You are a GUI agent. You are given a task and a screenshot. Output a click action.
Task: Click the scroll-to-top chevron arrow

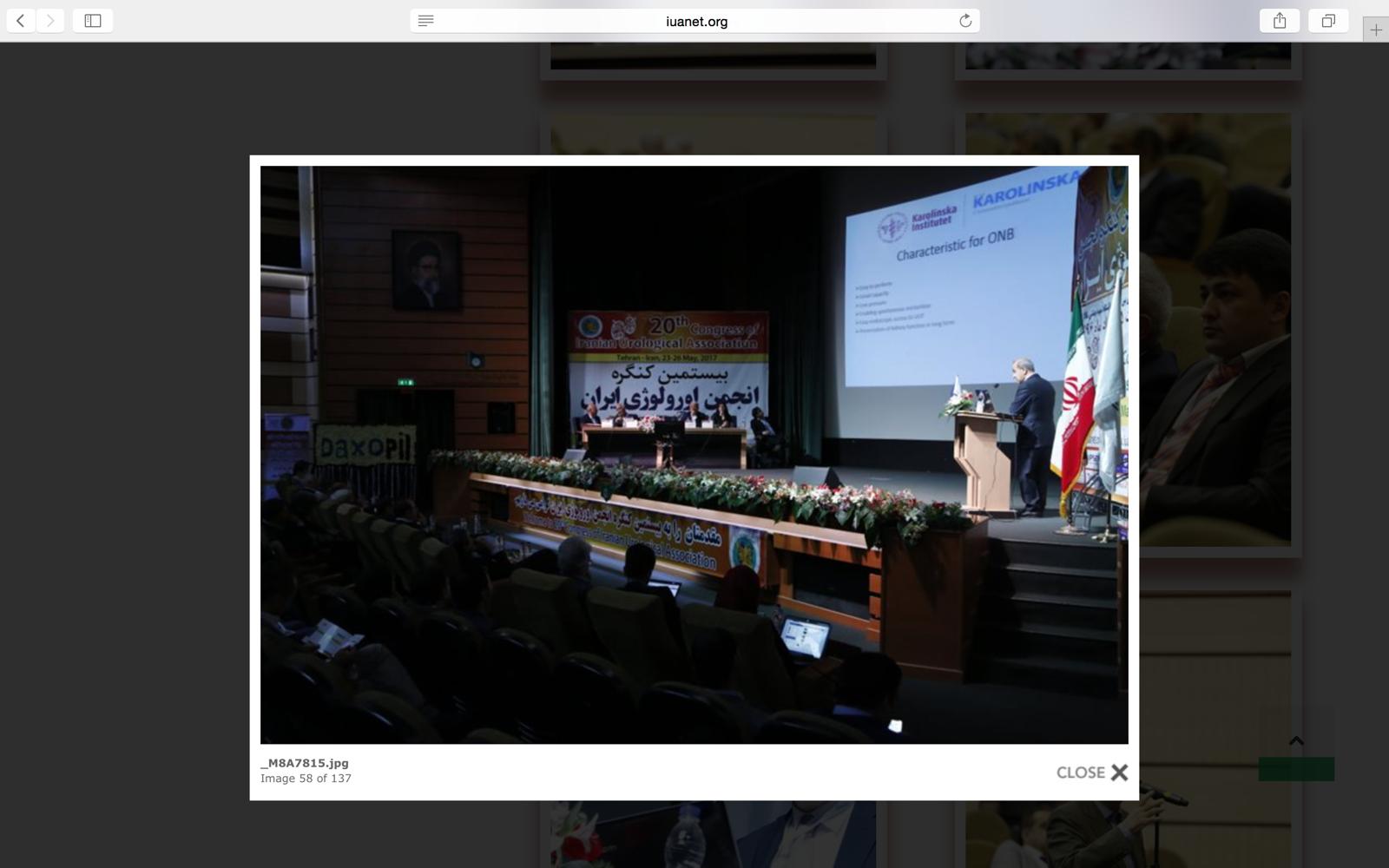1296,740
